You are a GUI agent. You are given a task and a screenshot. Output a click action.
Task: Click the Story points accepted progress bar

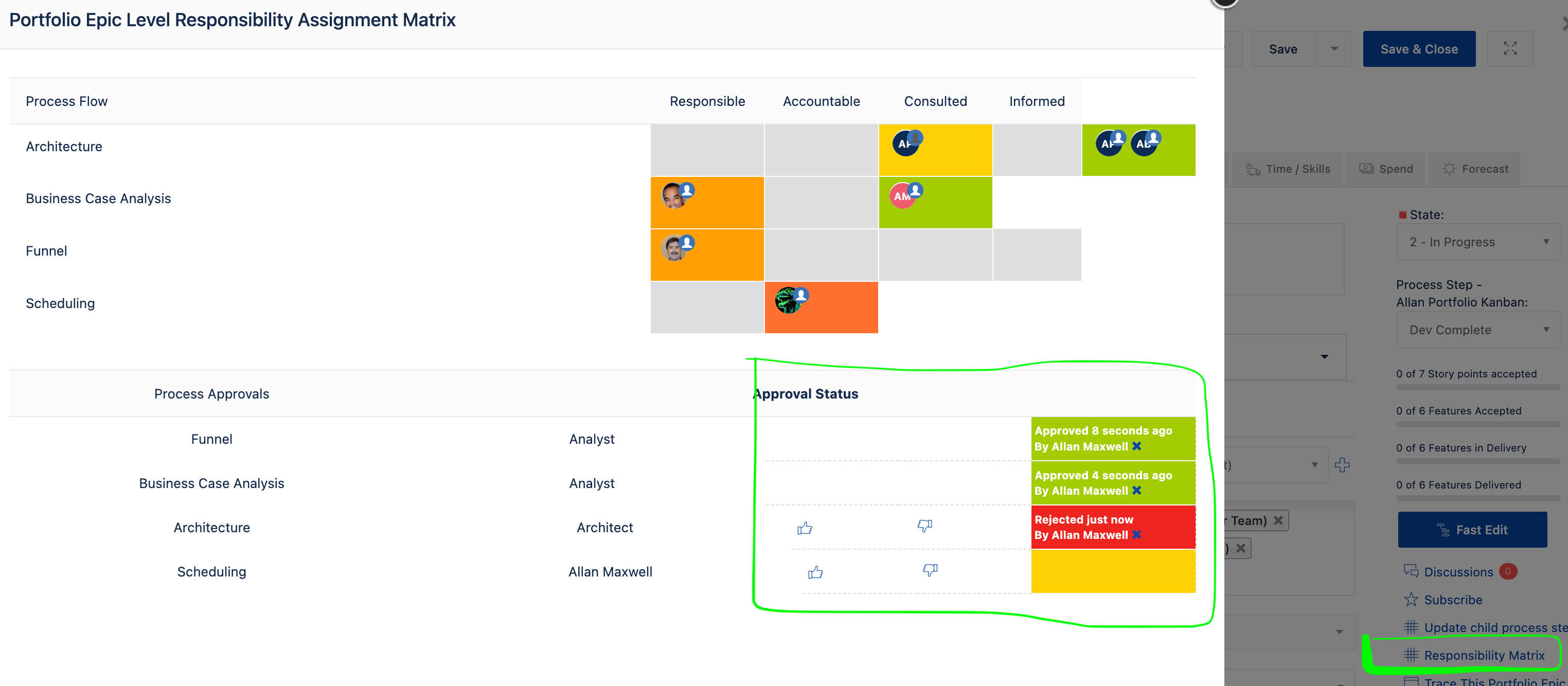(1477, 388)
